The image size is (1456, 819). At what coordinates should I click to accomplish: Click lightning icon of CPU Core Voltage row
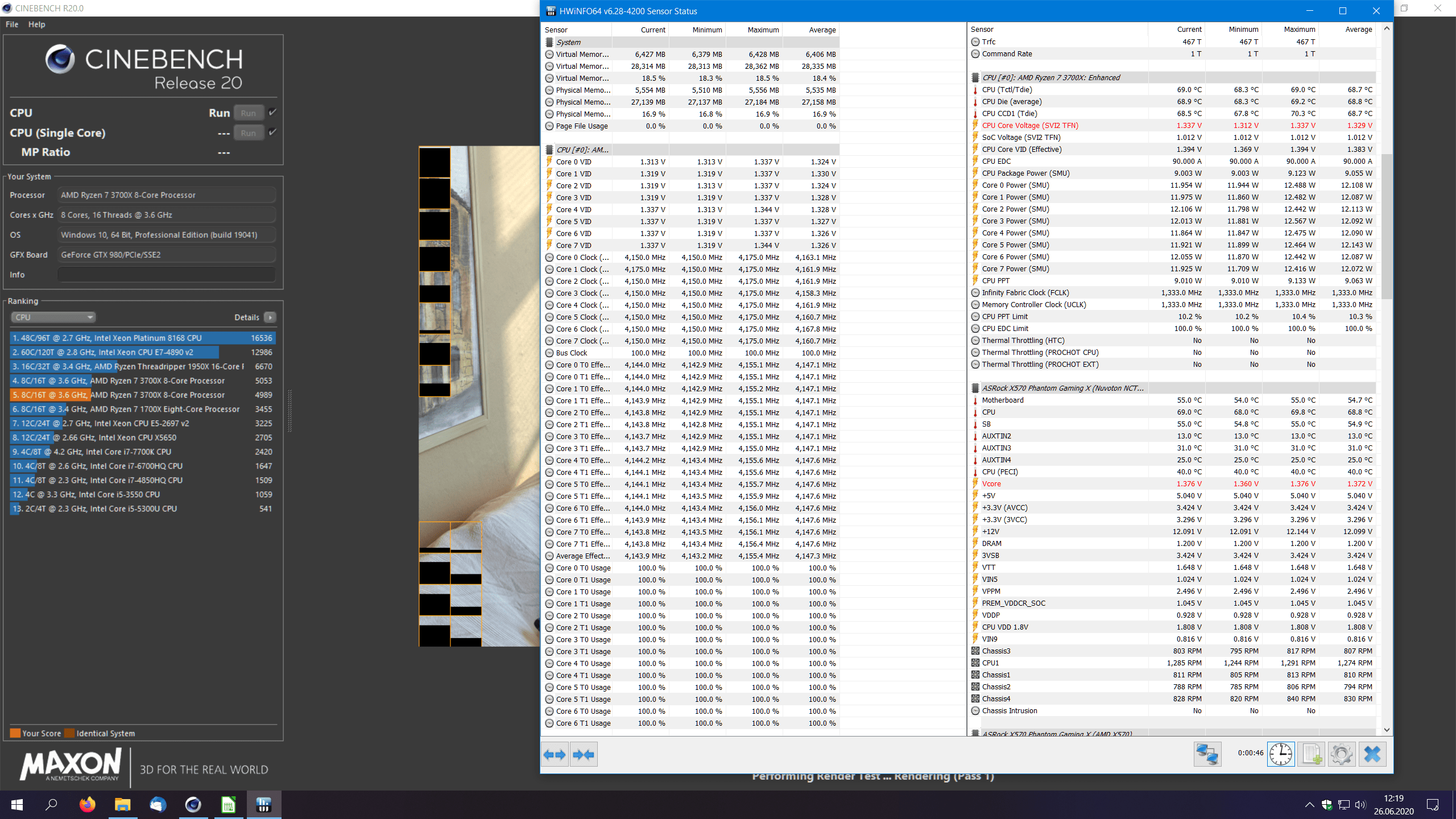tap(975, 126)
